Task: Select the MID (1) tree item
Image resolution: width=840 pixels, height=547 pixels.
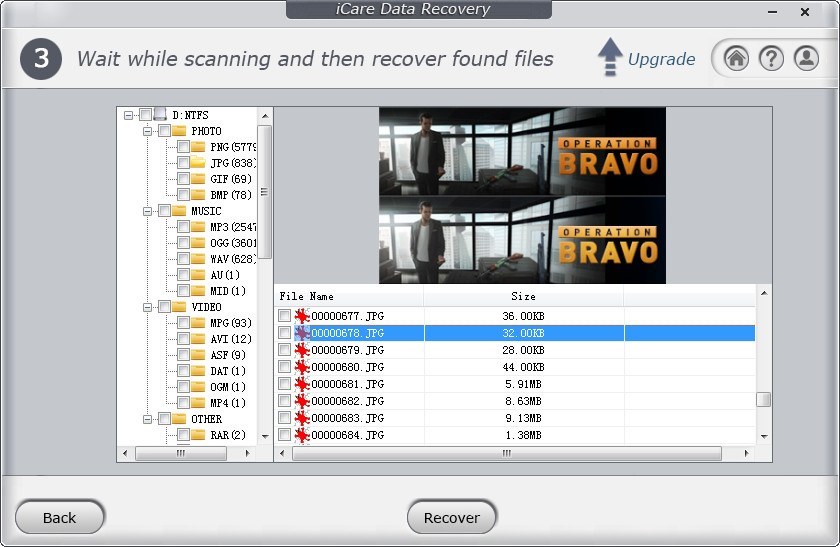Action: click(228, 291)
